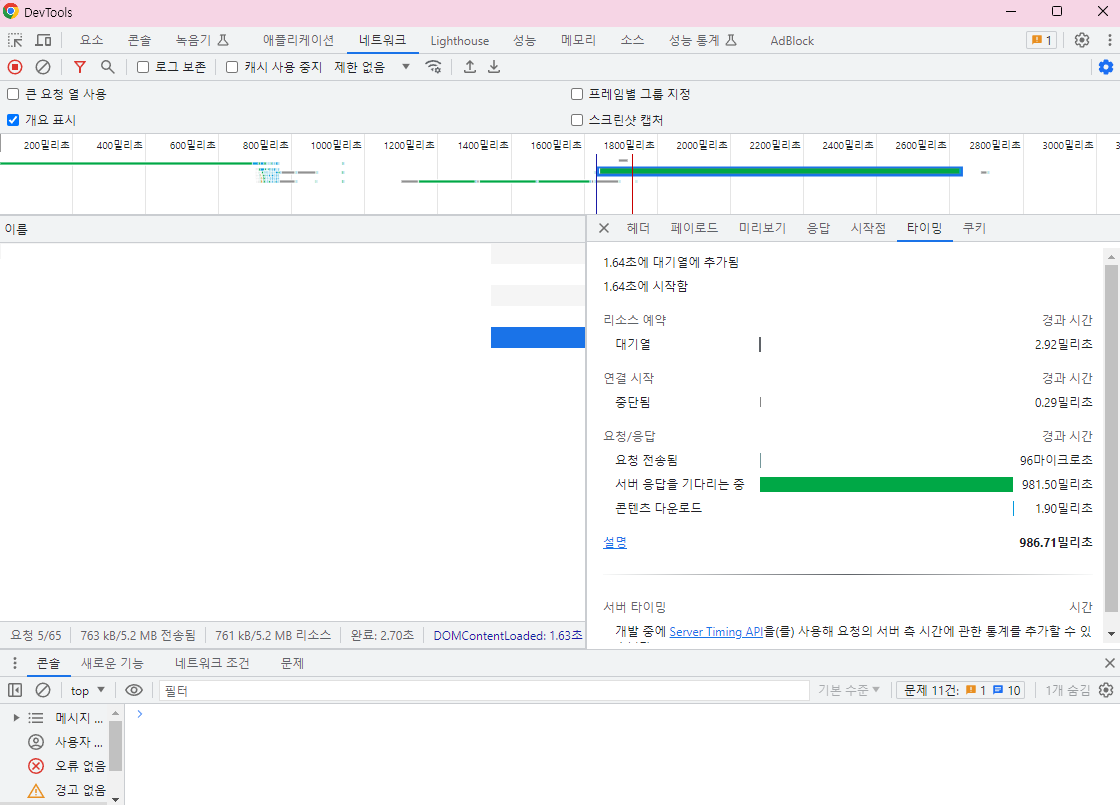View the 미리보기 request tab
Viewport: 1120px width, 805px height.
[761, 228]
